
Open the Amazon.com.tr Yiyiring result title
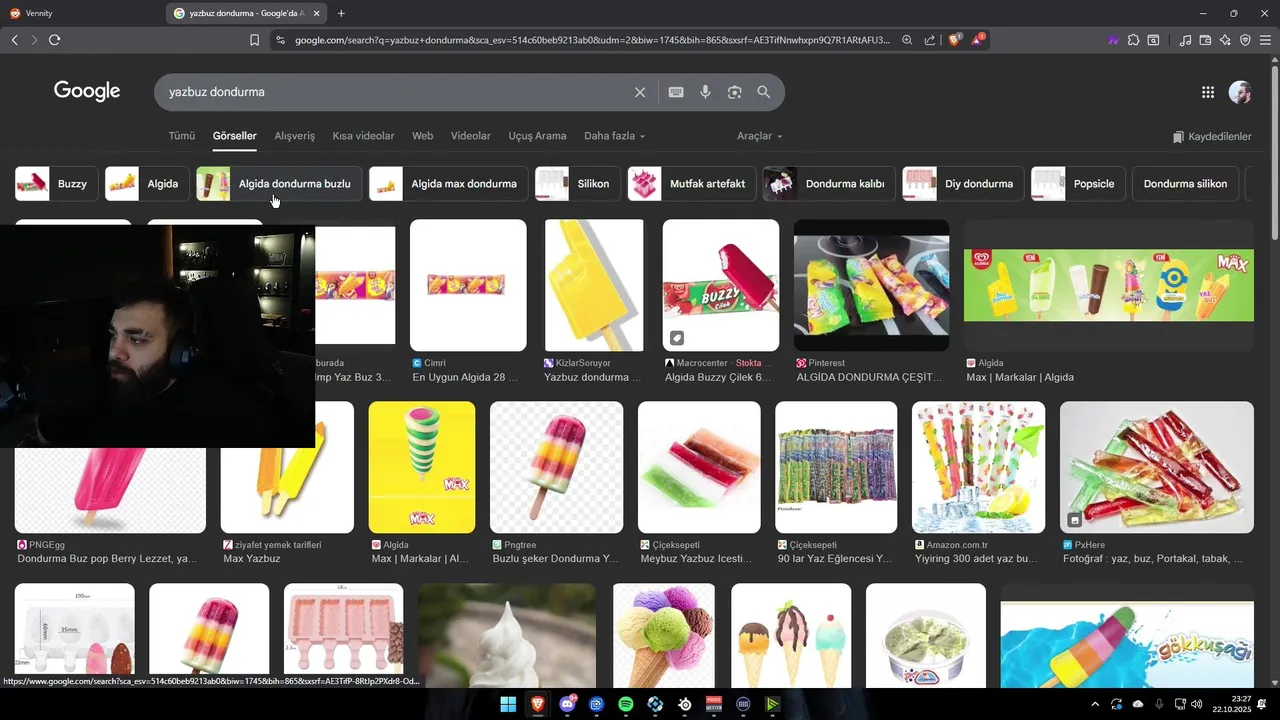coord(977,559)
